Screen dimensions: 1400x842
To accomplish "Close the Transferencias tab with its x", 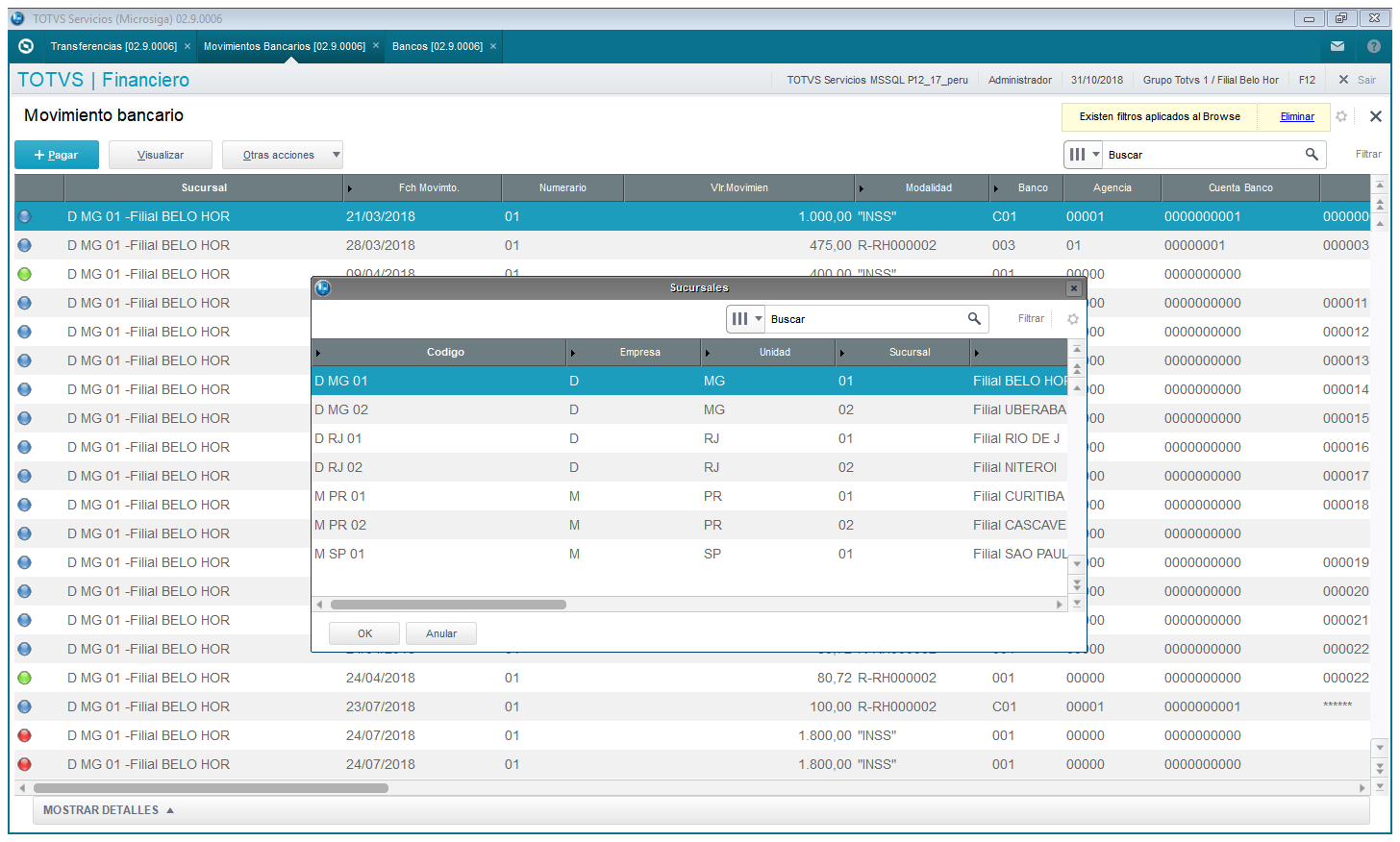I will [x=187, y=46].
